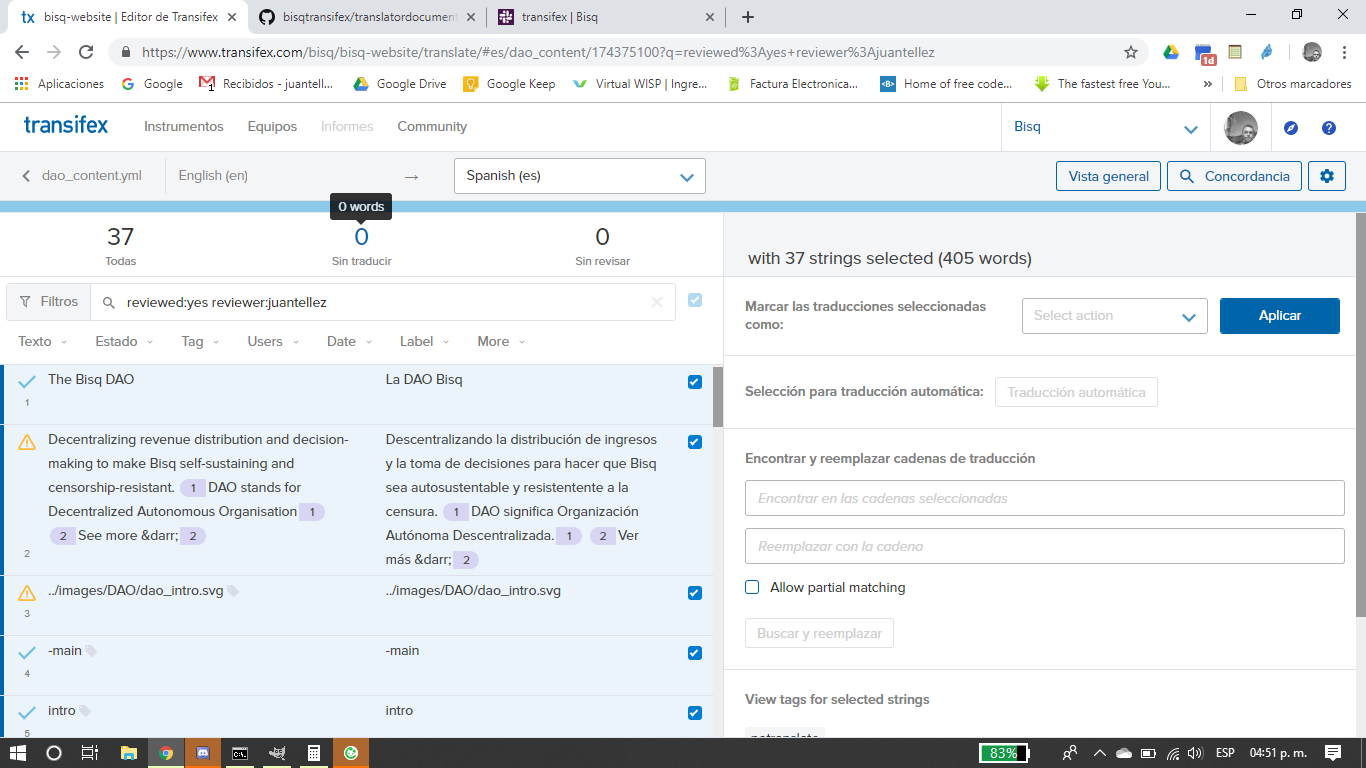
Task: Open the Select action dropdown
Action: pos(1115,316)
